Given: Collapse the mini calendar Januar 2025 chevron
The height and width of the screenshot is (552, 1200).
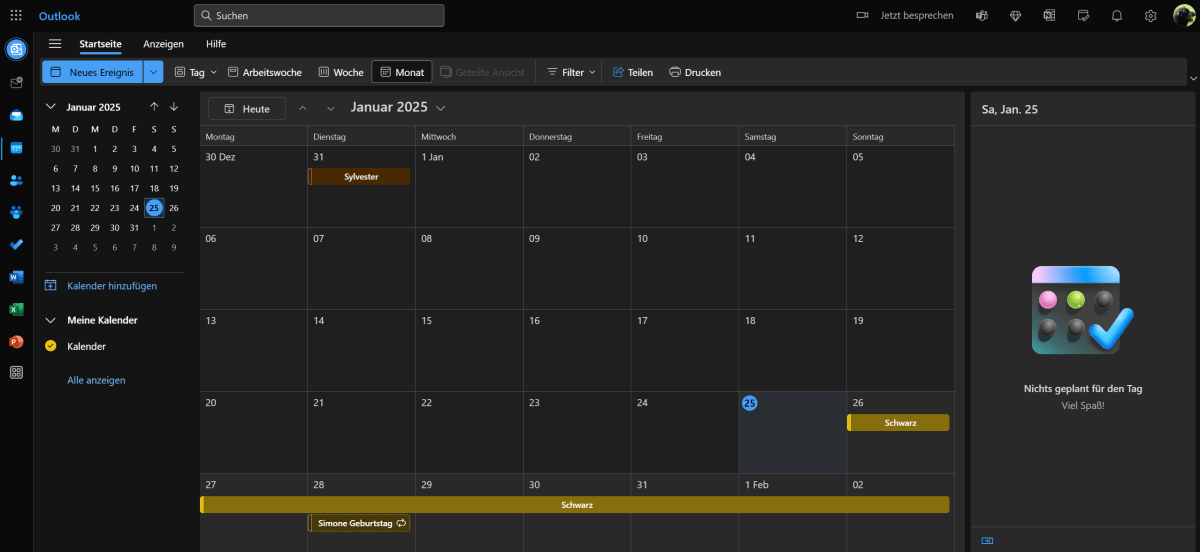Looking at the screenshot, I should pos(52,107).
